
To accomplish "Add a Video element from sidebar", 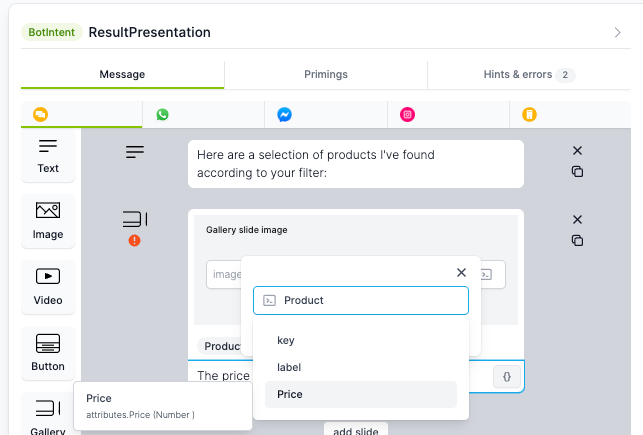I will (x=48, y=287).
